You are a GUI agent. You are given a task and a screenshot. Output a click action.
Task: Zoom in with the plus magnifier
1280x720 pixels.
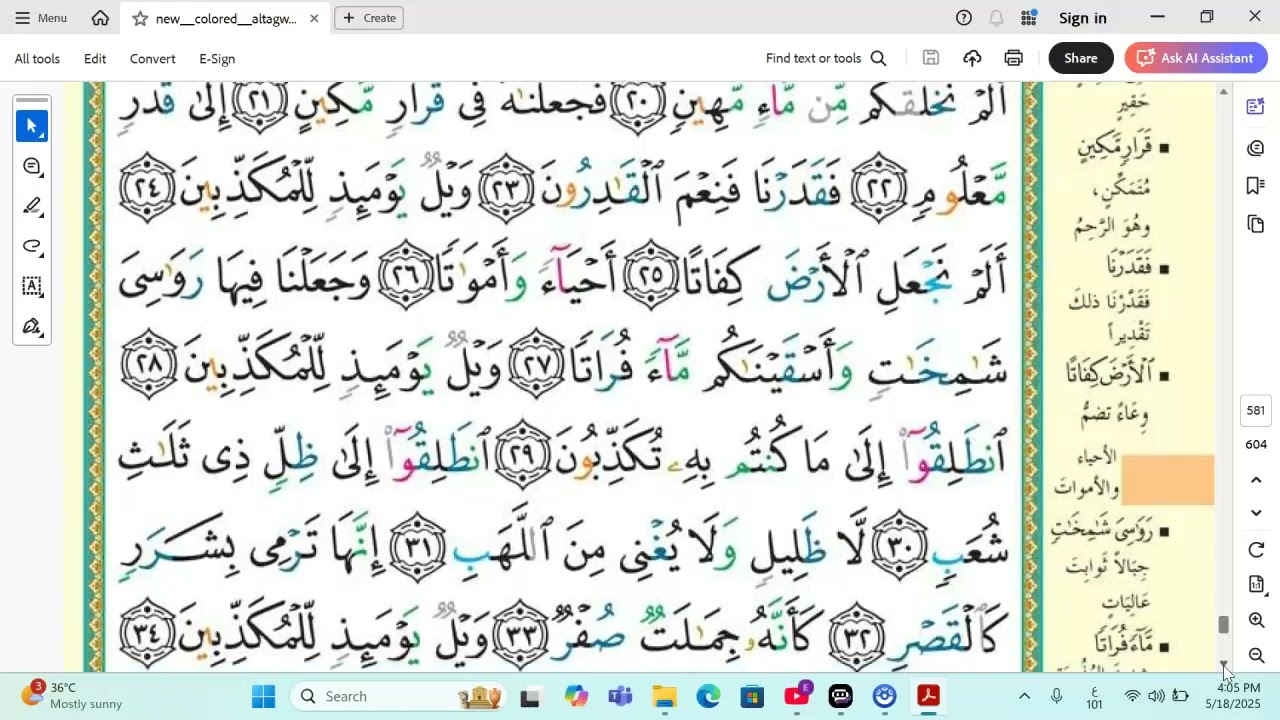point(1257,621)
